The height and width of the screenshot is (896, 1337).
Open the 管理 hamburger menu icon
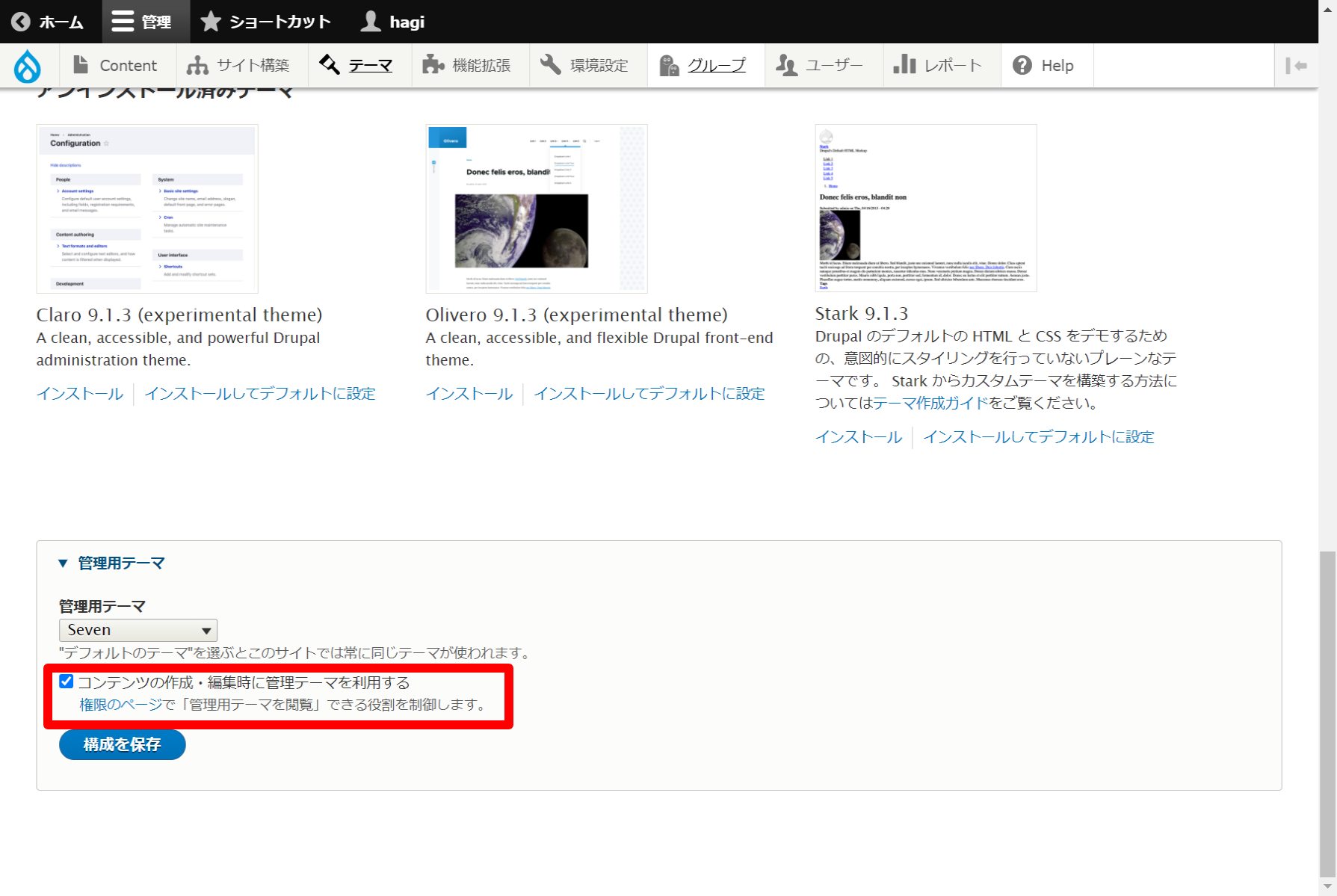123,22
